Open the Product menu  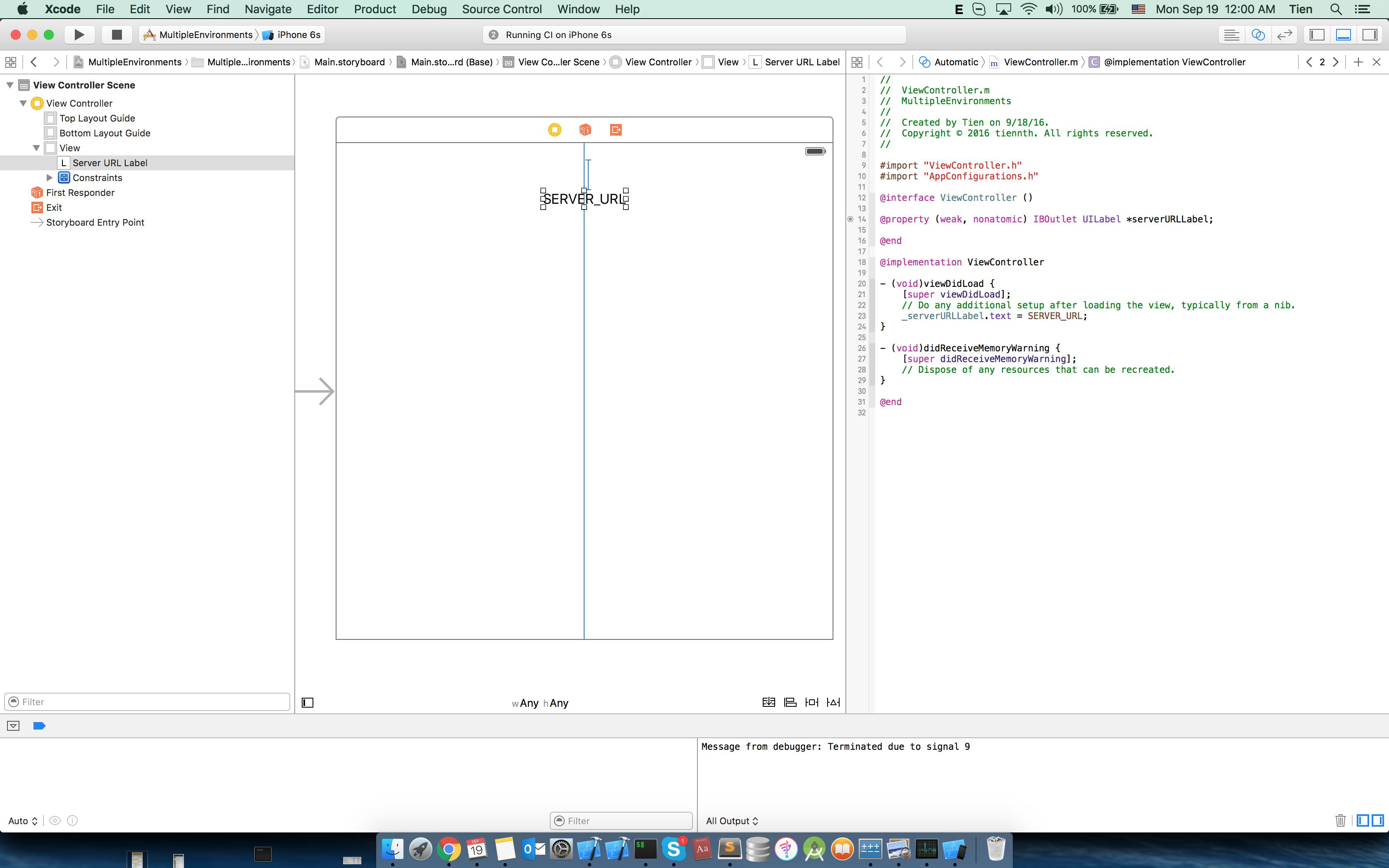(x=375, y=9)
